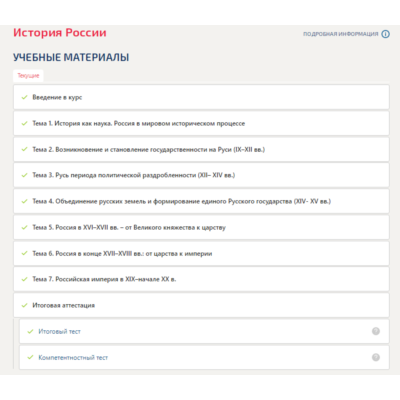Click the История России course title
This screenshot has width=400, height=400.
pos(60,33)
